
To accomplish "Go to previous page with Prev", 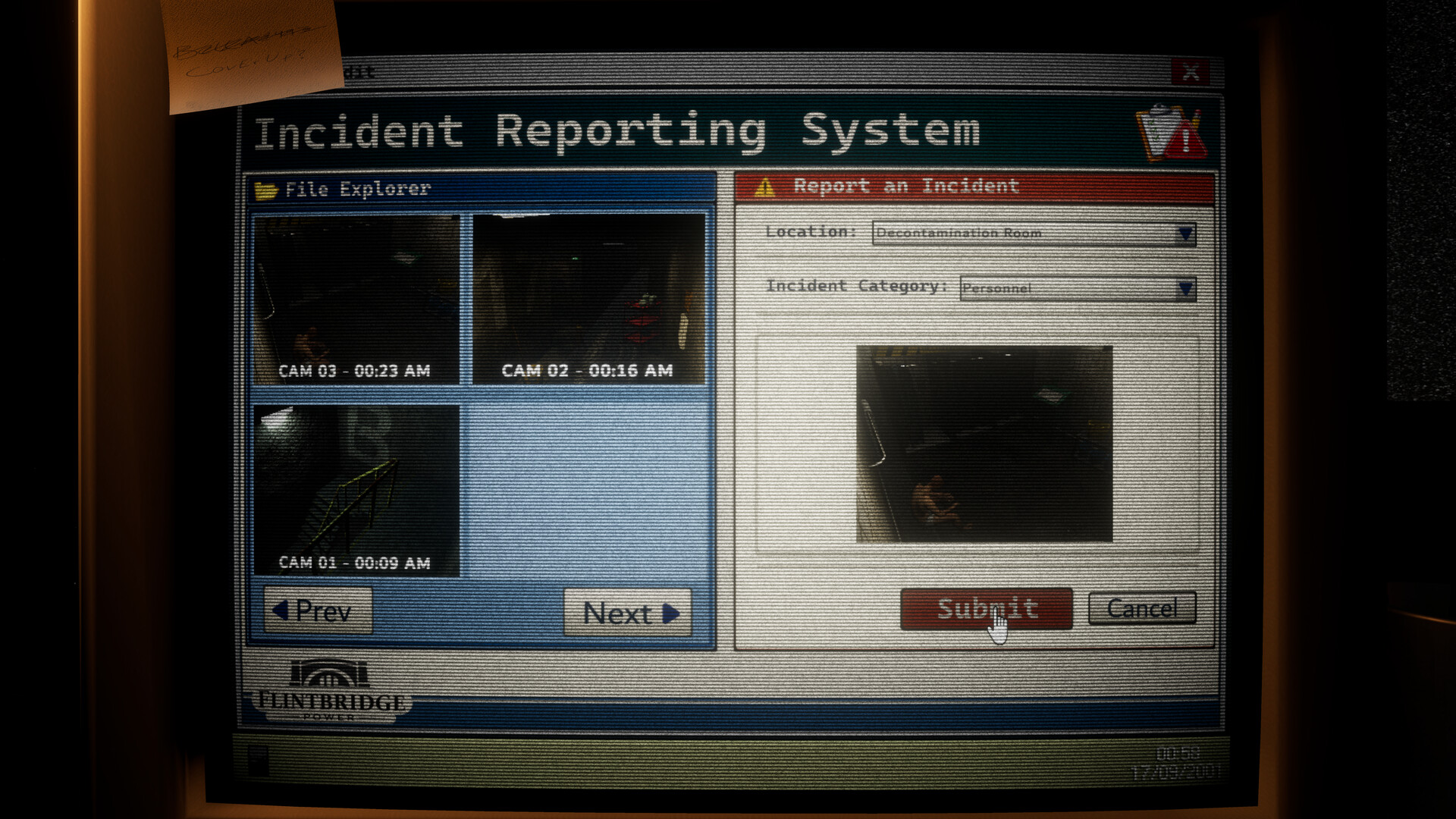I will pyautogui.click(x=318, y=610).
